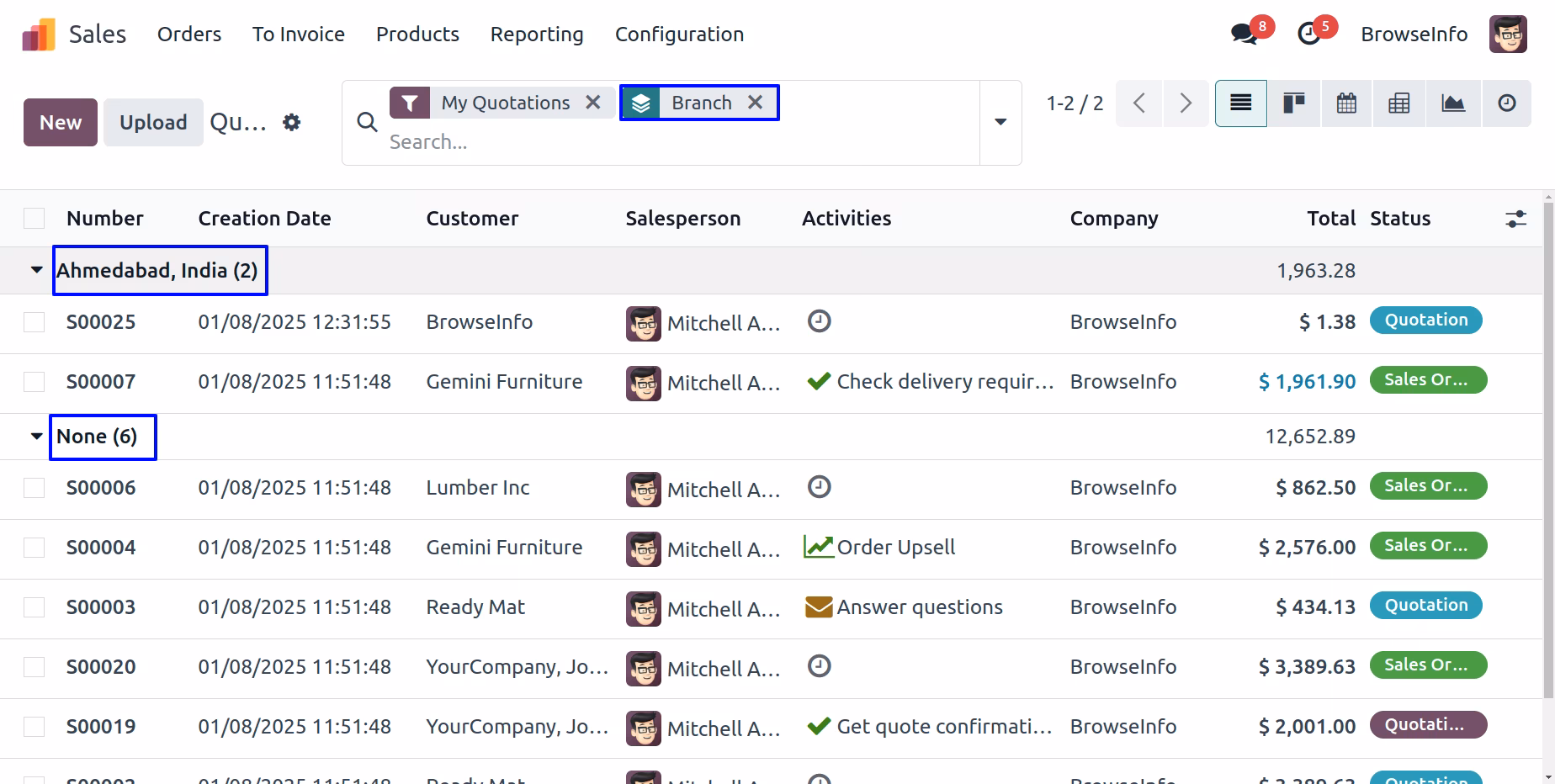Switch to kanban view
This screenshot has height=784, width=1555.
[1294, 103]
